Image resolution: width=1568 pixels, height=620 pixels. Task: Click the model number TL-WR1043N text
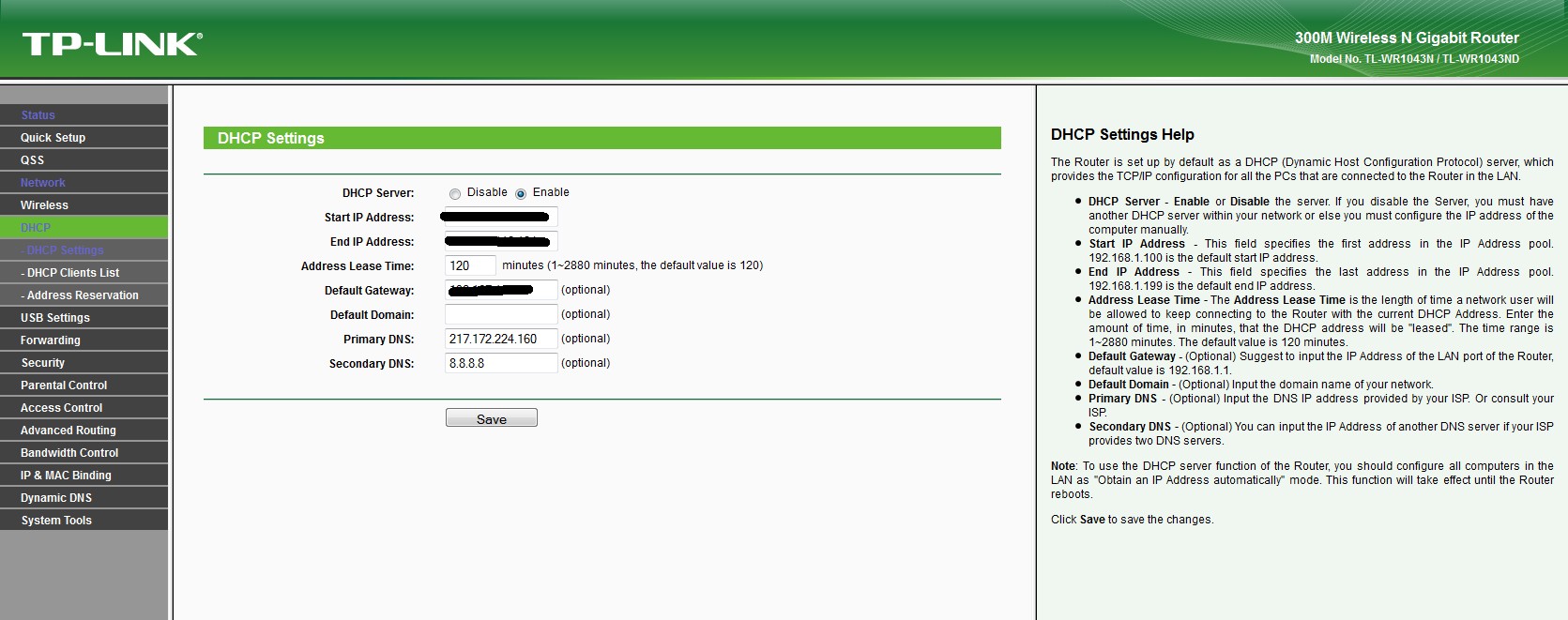[x=1414, y=59]
